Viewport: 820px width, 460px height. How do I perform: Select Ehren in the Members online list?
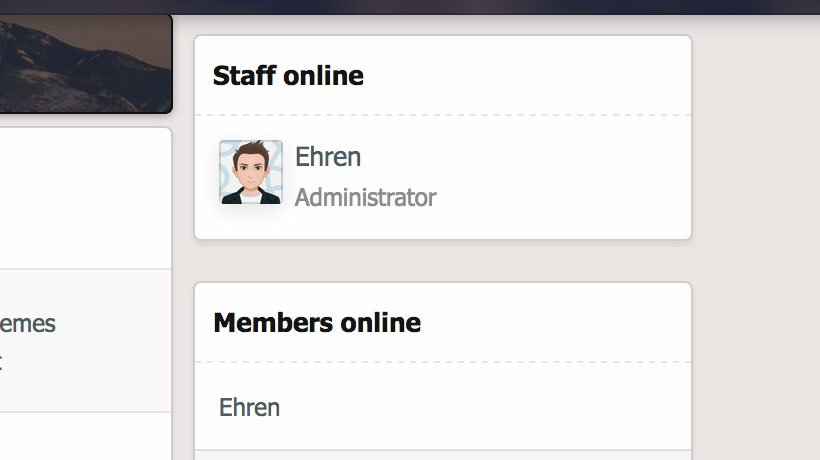coord(249,407)
